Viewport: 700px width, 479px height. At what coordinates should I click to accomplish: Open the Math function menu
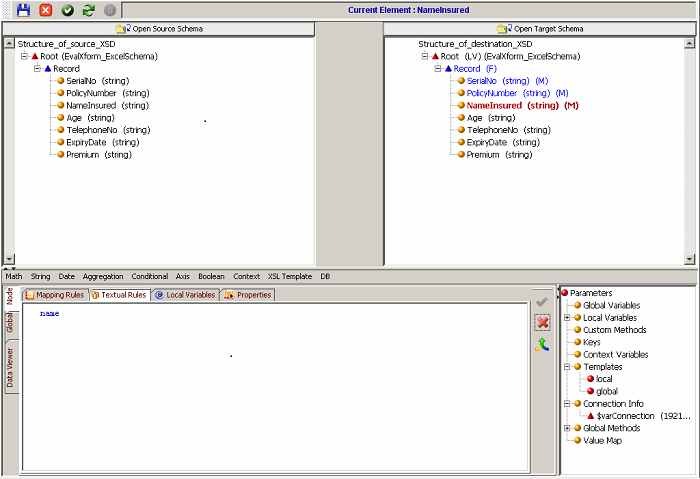point(14,276)
